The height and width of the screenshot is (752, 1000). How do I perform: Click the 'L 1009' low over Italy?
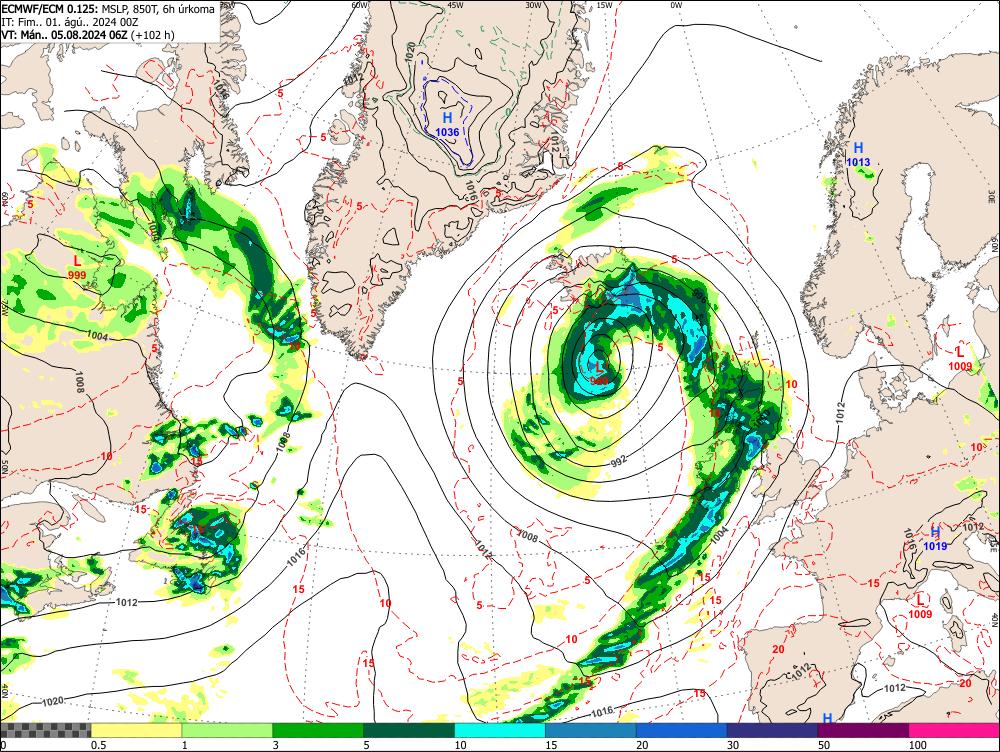[x=920, y=607]
